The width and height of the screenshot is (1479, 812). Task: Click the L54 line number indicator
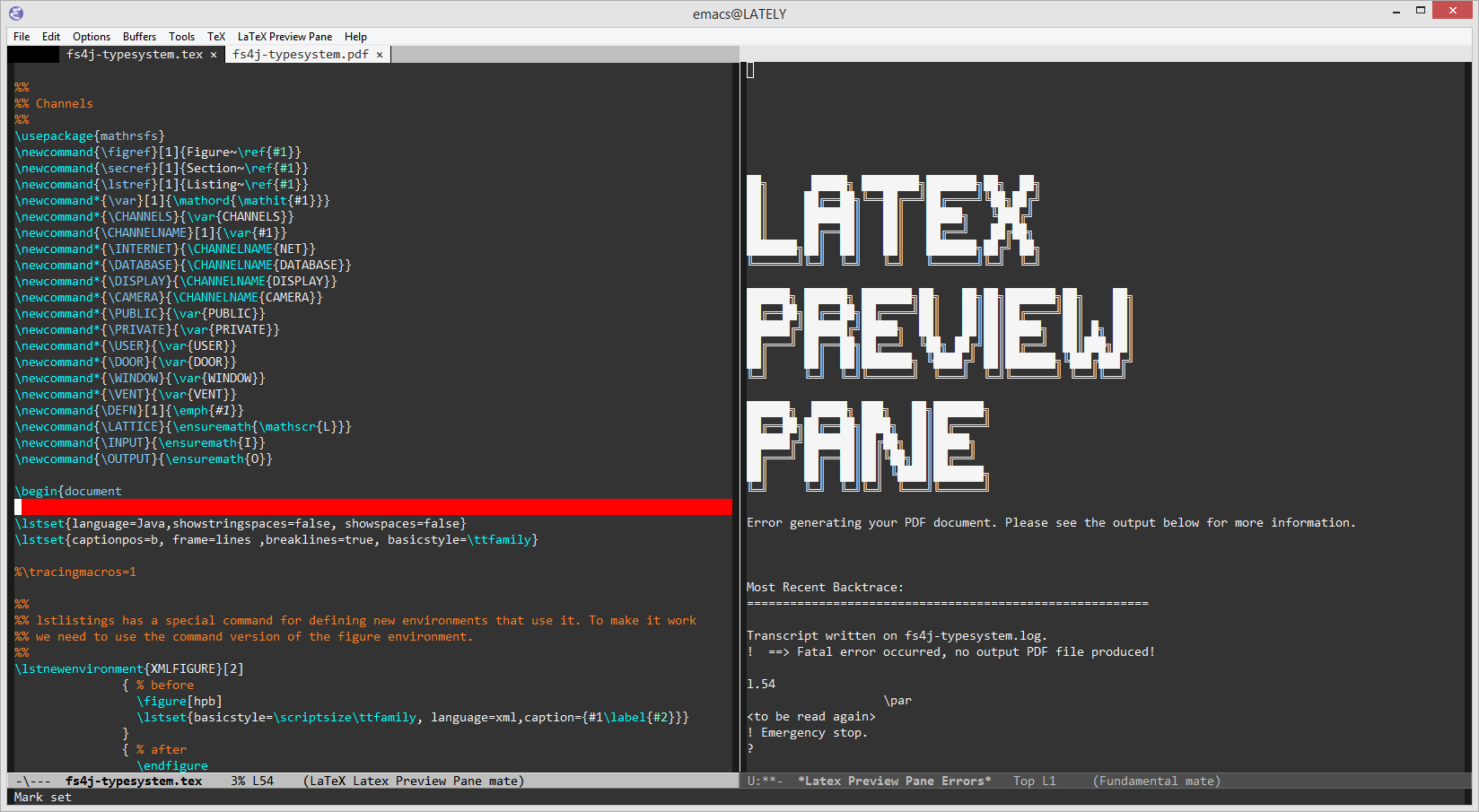click(x=263, y=781)
